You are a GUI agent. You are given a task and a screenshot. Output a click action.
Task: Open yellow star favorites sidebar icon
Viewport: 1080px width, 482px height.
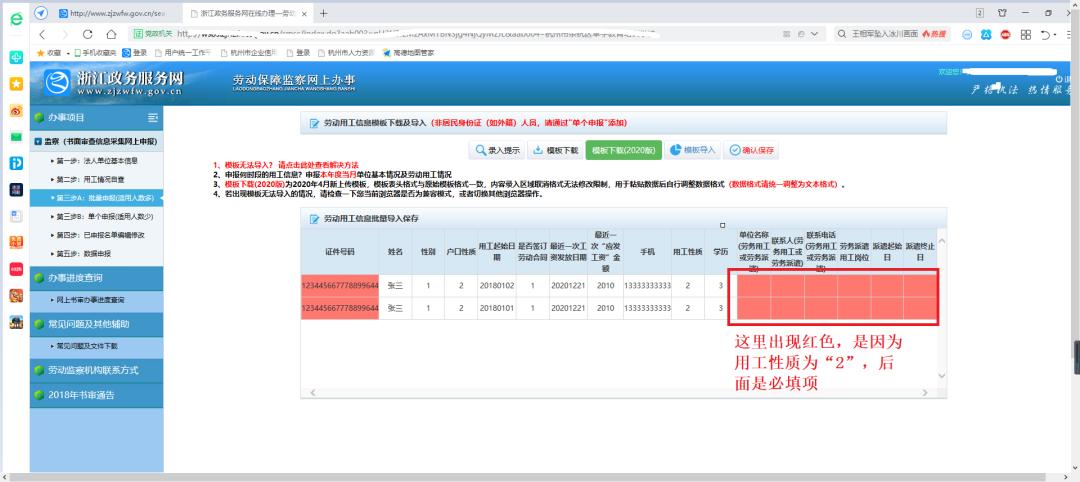tap(16, 84)
